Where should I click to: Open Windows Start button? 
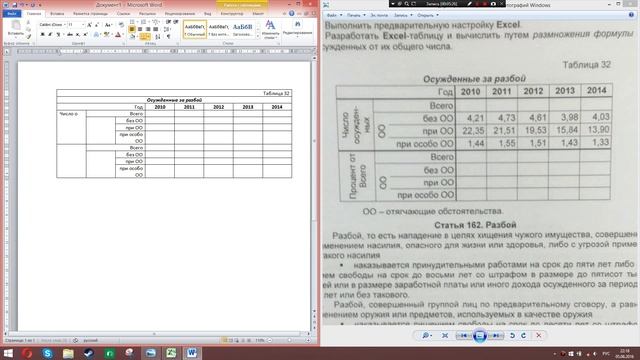click(8, 353)
